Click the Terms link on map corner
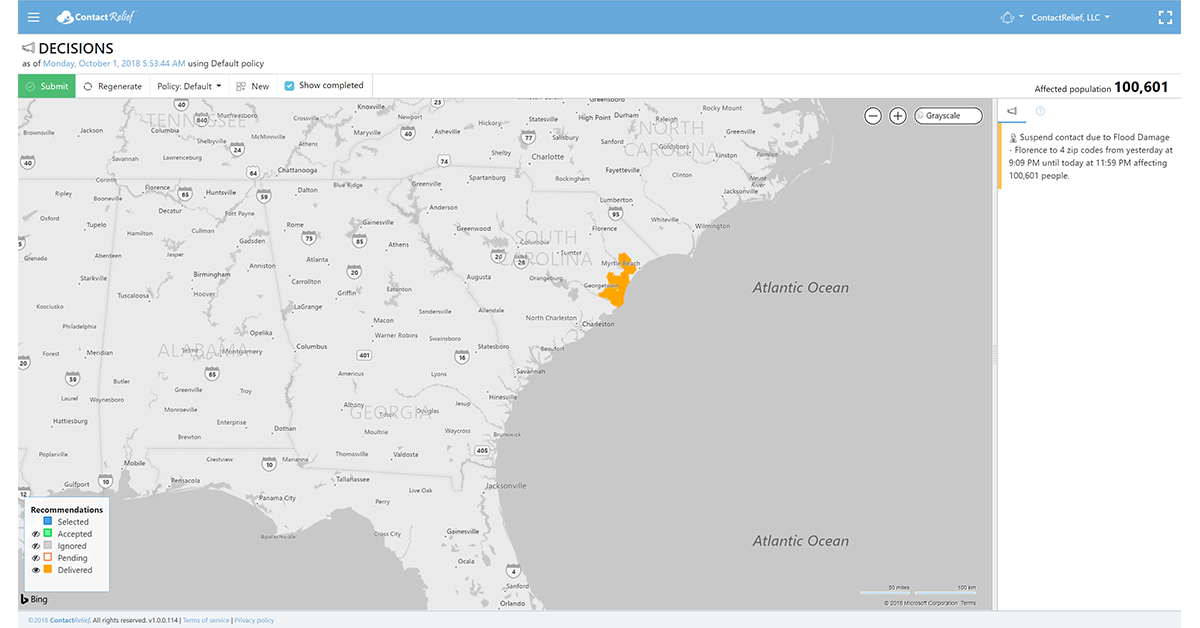The height and width of the screenshot is (628, 1200). tap(968, 603)
